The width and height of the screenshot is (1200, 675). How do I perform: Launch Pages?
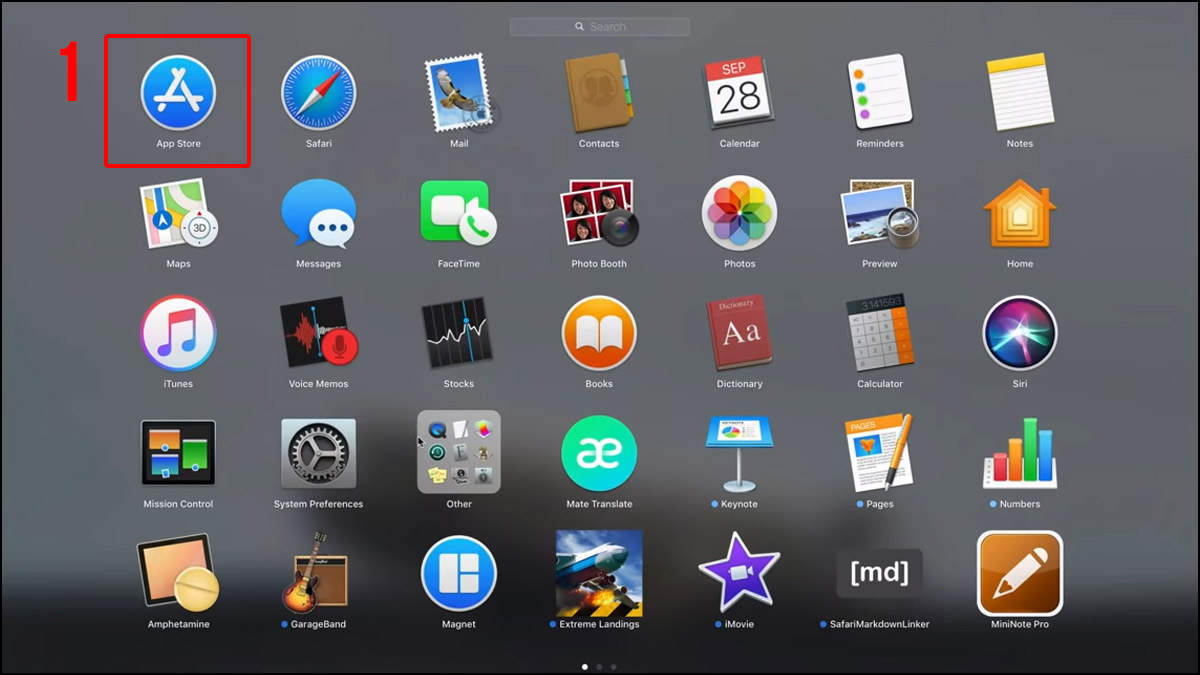[880, 453]
